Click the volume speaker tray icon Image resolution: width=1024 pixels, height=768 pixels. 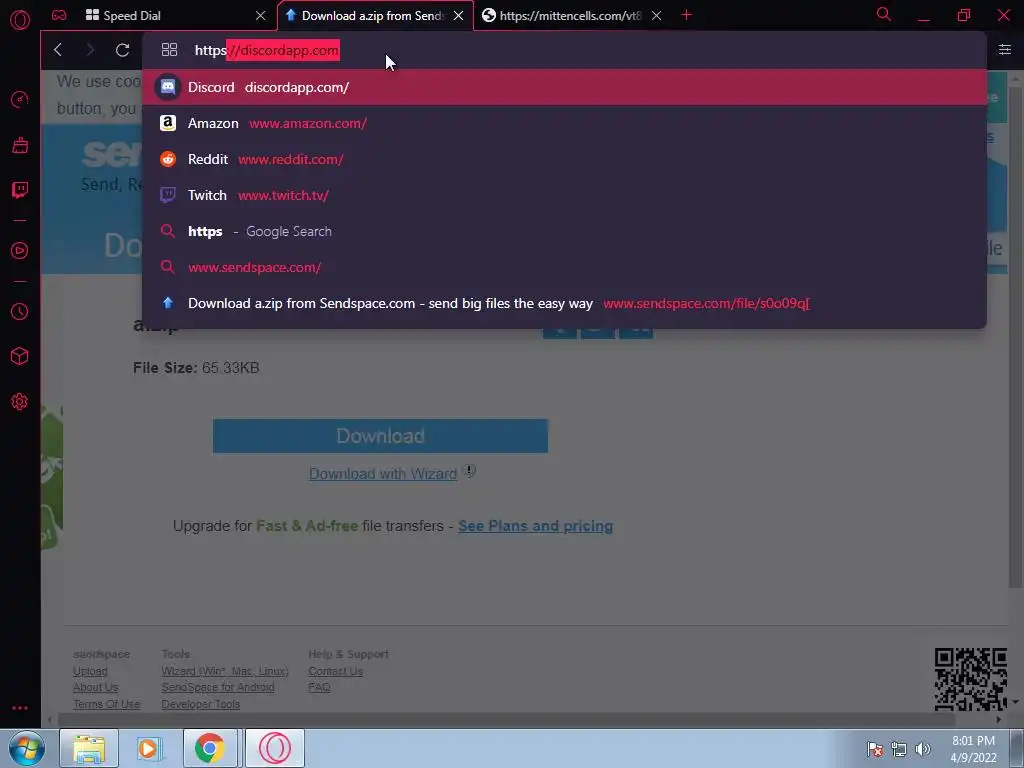click(x=922, y=749)
